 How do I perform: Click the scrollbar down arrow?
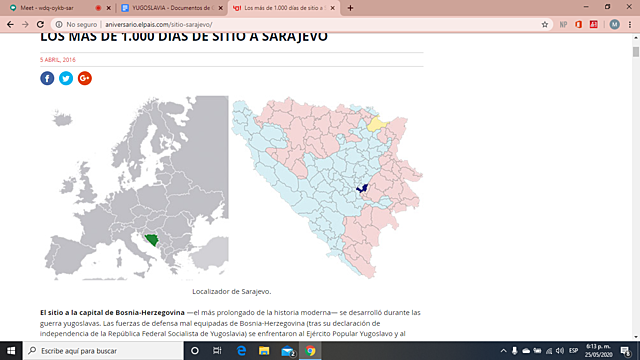(x=636, y=338)
